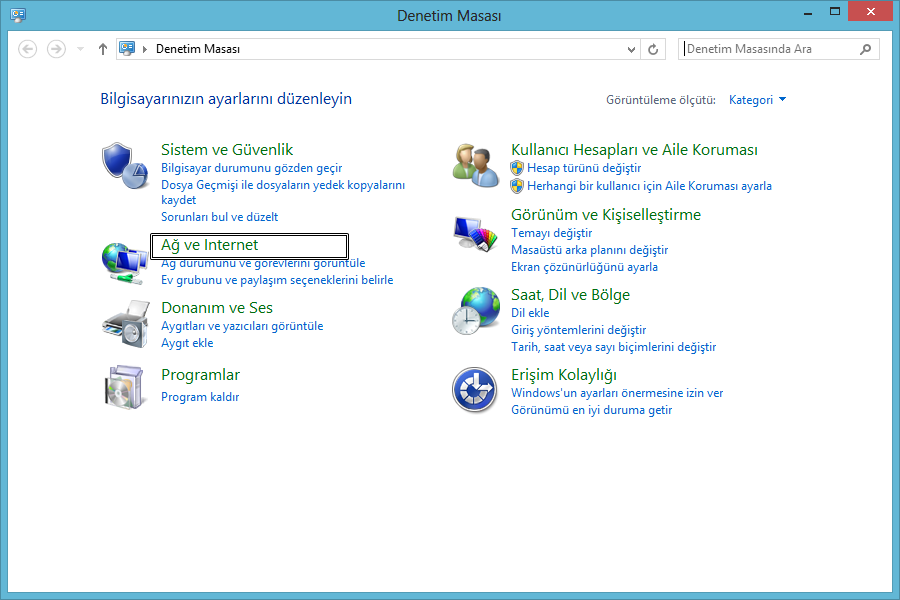Open the Kategori view dropdown

click(757, 100)
